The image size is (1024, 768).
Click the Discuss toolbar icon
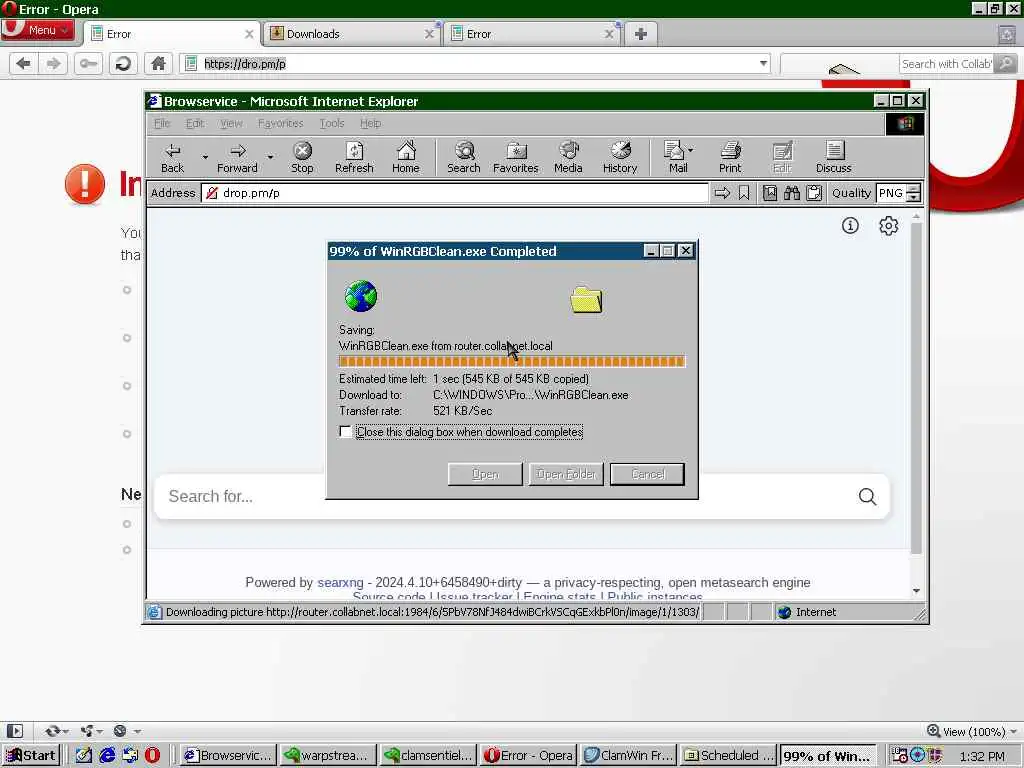click(x=834, y=157)
